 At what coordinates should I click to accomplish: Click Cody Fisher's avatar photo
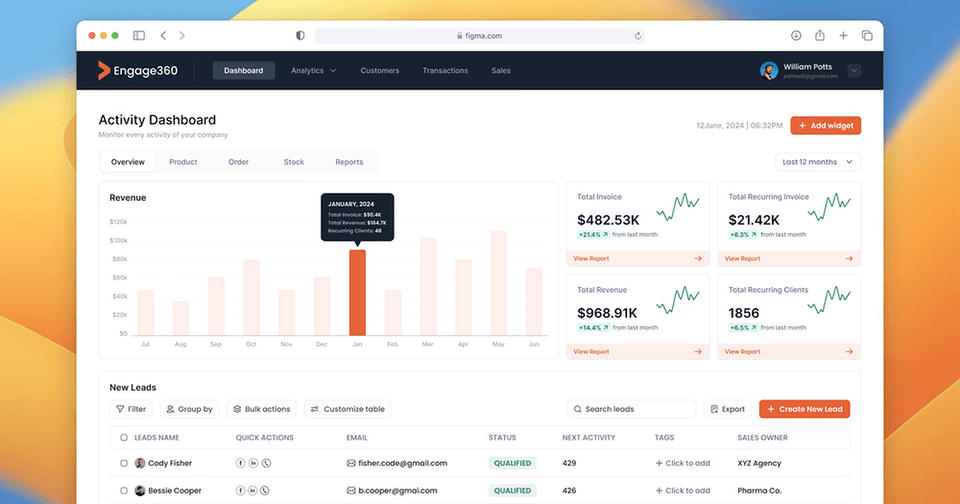[x=140, y=463]
